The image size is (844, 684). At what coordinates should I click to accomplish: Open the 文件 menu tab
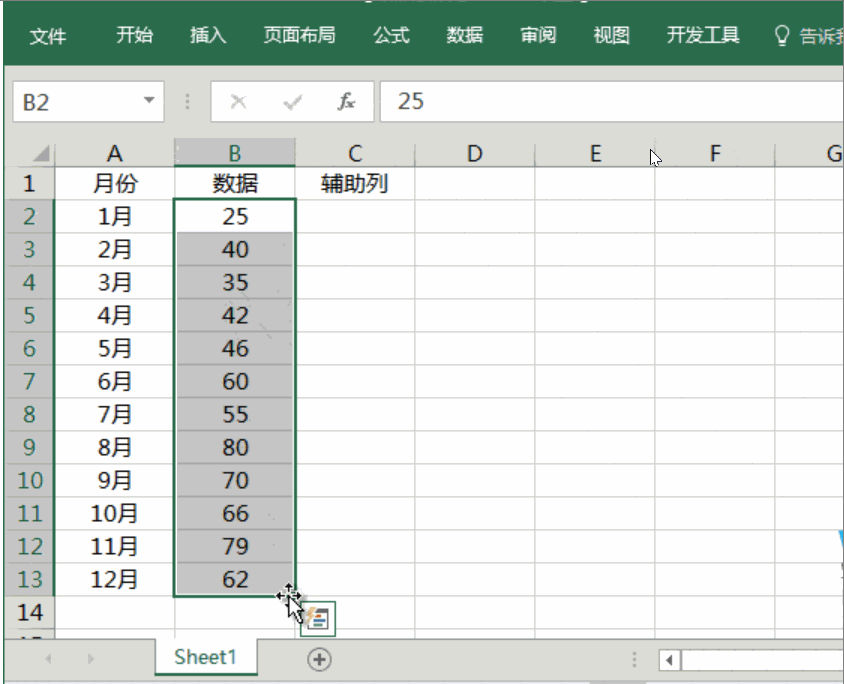tap(48, 36)
